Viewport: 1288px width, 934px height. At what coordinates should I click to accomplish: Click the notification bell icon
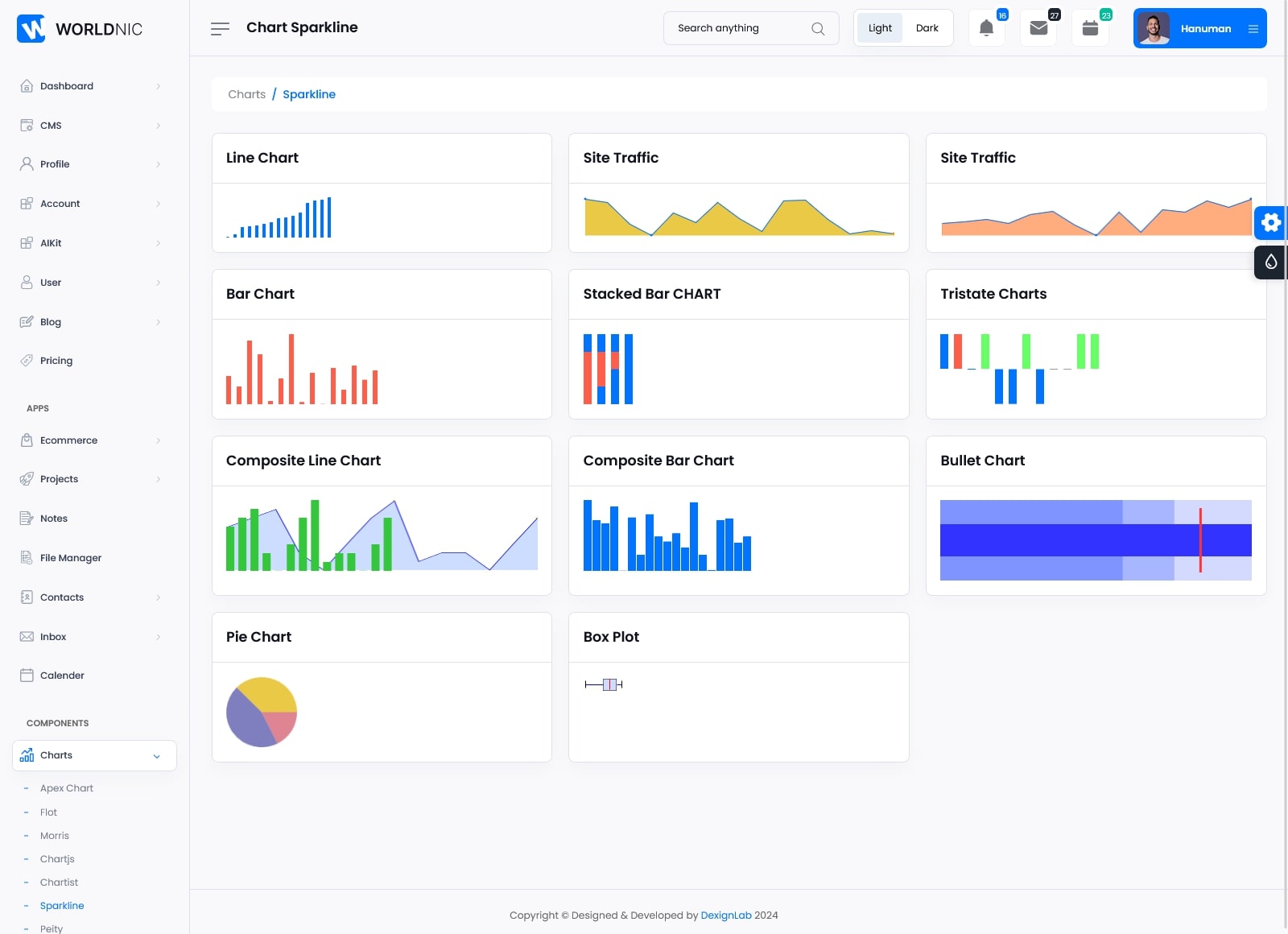[x=986, y=28]
